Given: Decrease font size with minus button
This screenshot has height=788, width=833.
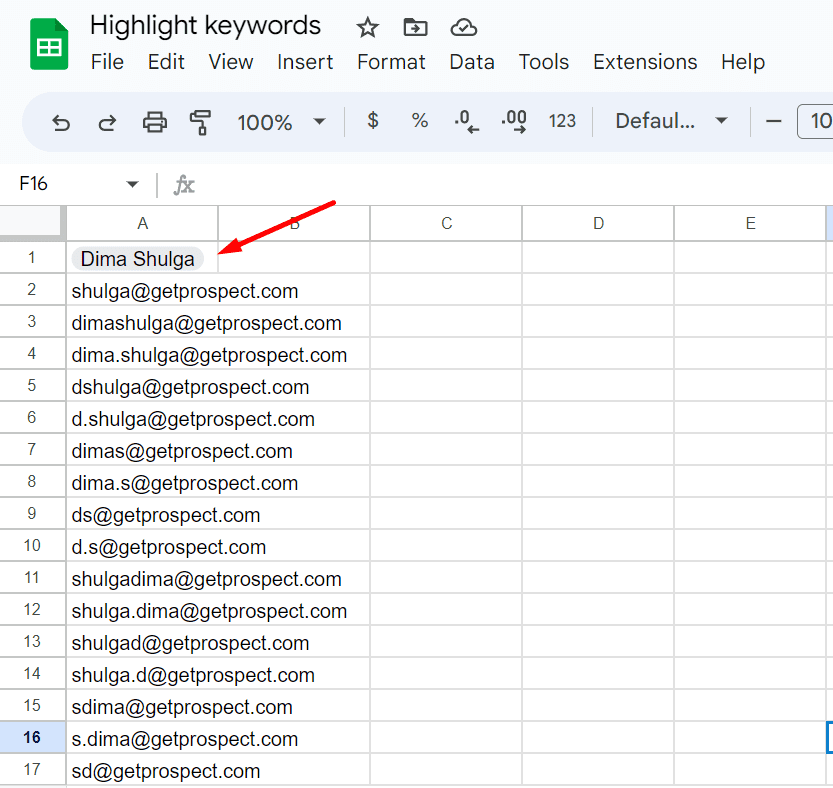Looking at the screenshot, I should tap(774, 122).
